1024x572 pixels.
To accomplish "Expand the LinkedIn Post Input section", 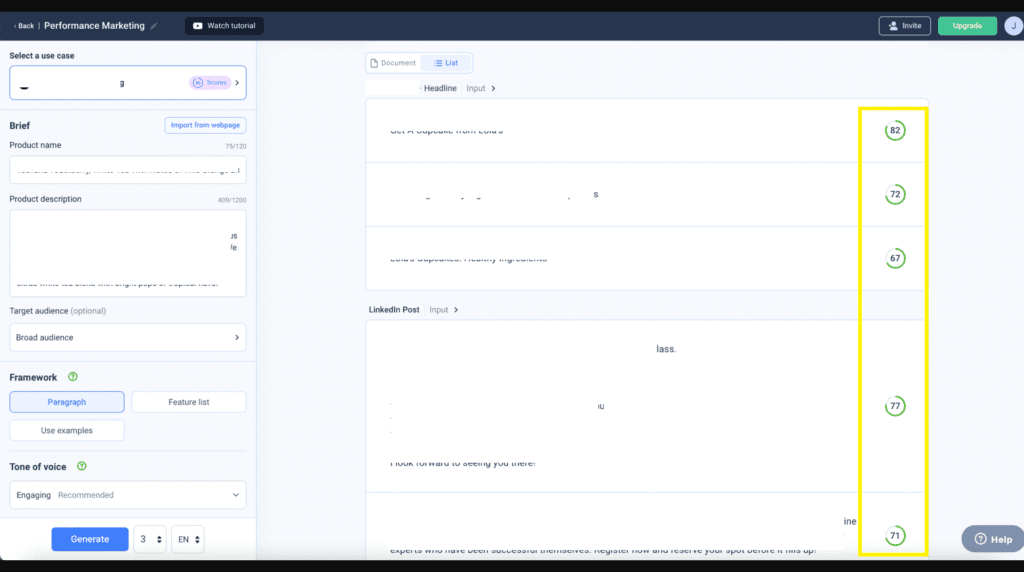I will pos(443,310).
